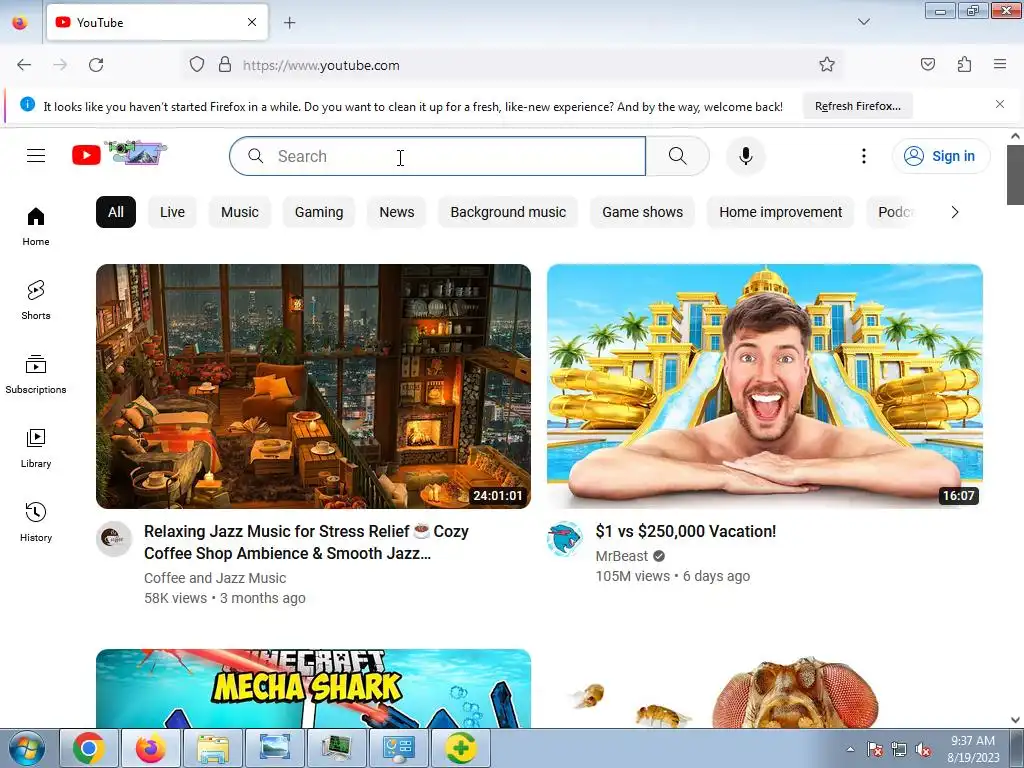Select the Live filter chip
Screen dimensions: 1024x768
pos(172,212)
